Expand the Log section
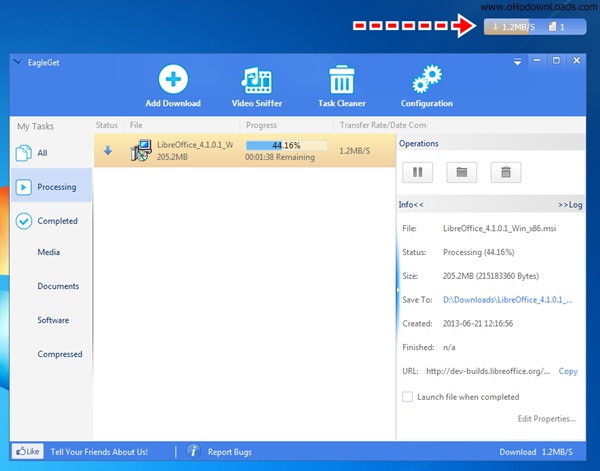 [x=570, y=205]
